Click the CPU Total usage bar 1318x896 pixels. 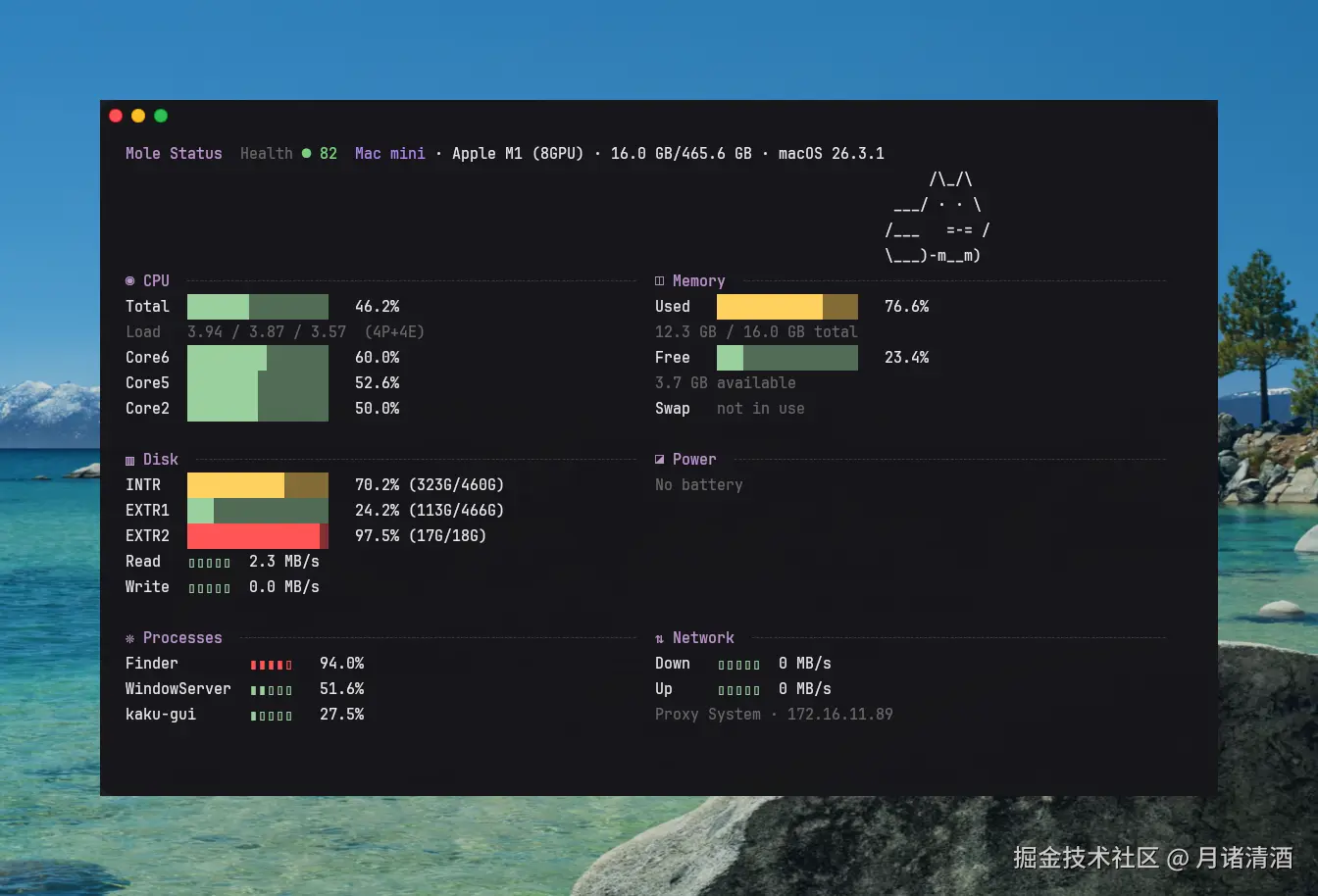tap(258, 307)
